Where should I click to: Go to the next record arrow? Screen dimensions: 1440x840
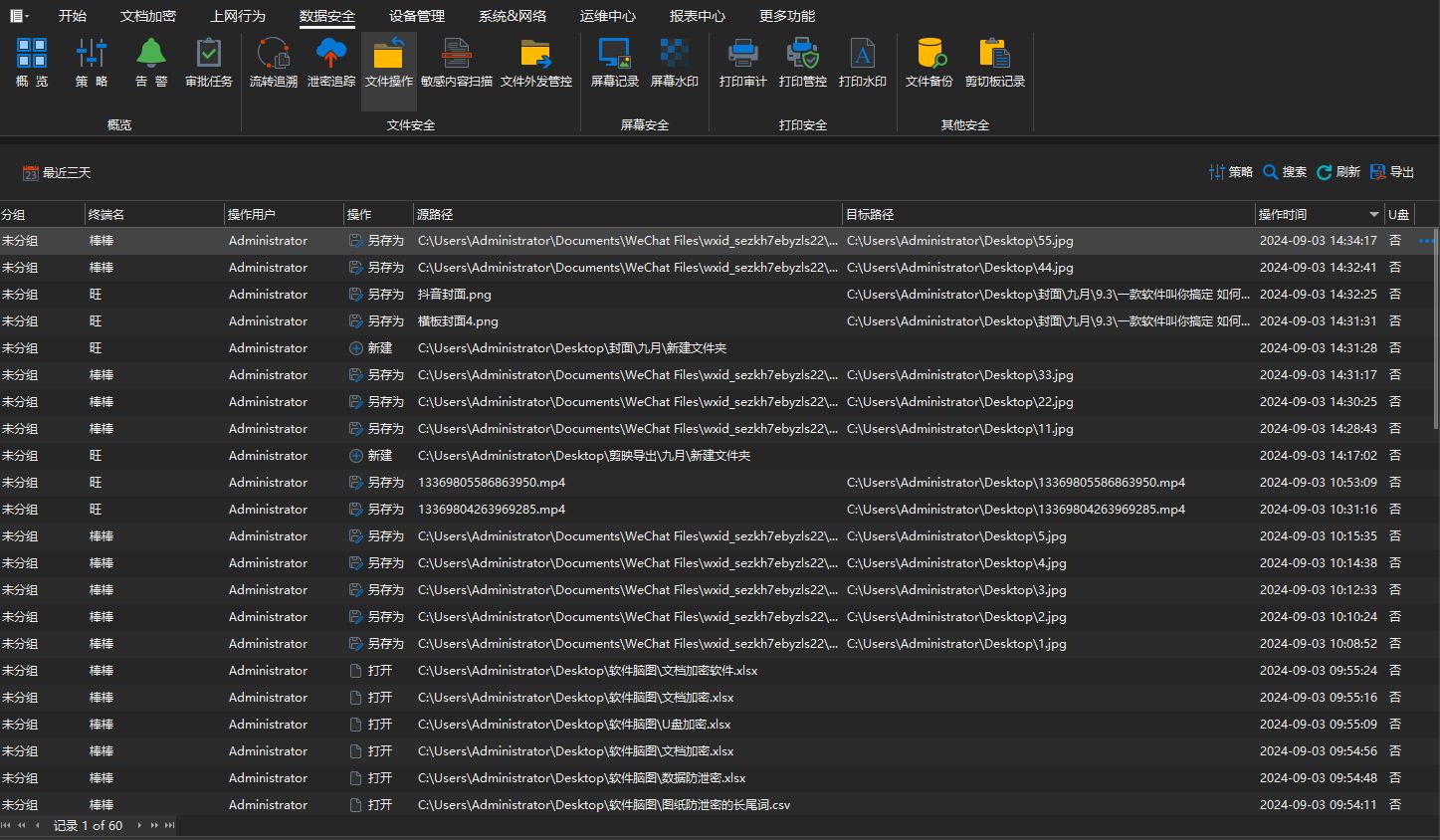click(139, 825)
